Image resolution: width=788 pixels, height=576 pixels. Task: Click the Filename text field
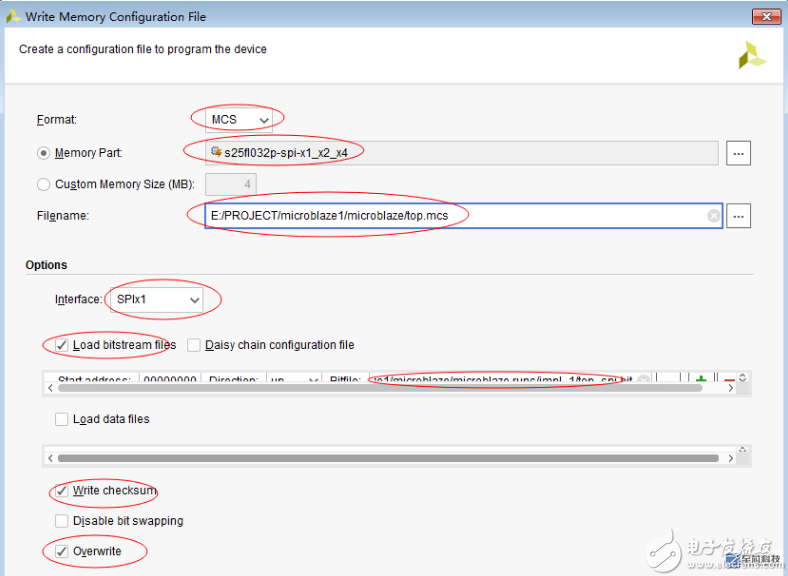coord(450,215)
